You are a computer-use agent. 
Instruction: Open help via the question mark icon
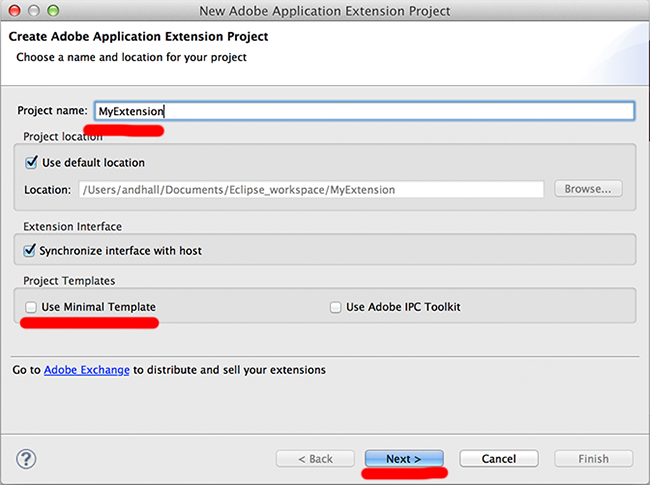tap(26, 459)
